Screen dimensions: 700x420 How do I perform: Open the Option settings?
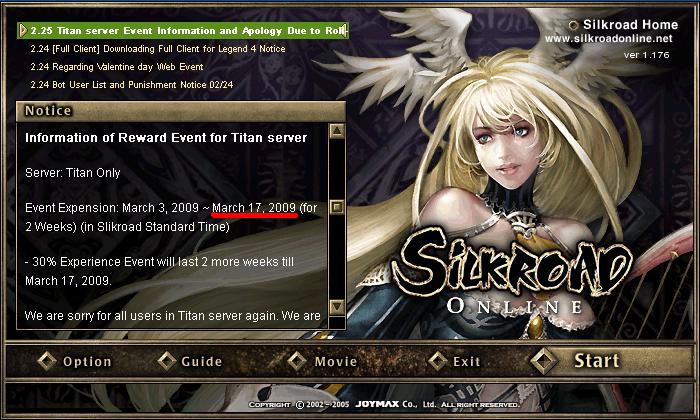(x=87, y=362)
